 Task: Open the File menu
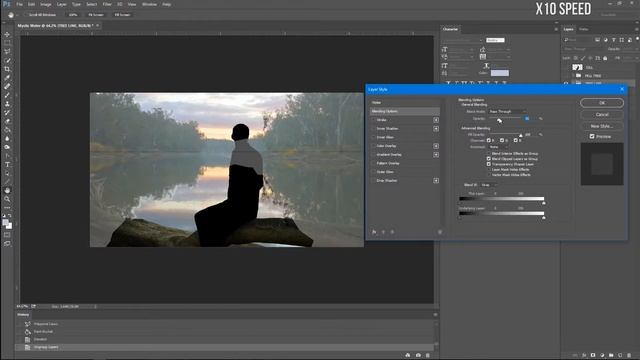click(x=19, y=4)
